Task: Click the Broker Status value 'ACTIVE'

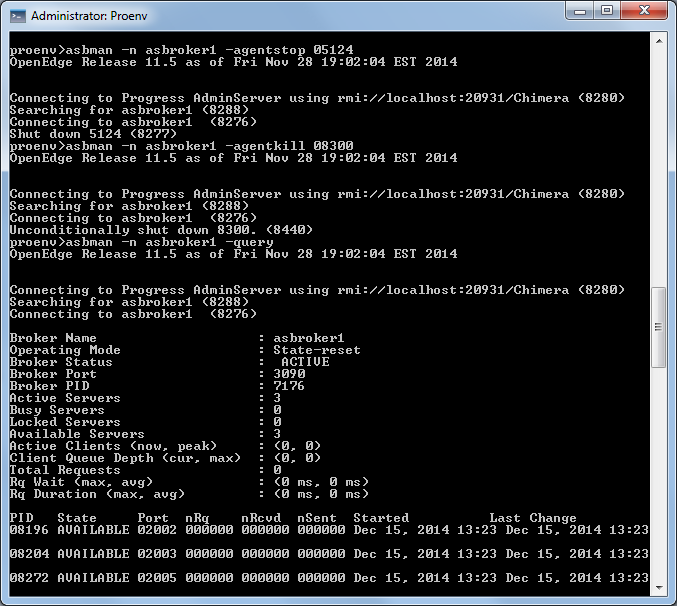Action: click(x=305, y=362)
